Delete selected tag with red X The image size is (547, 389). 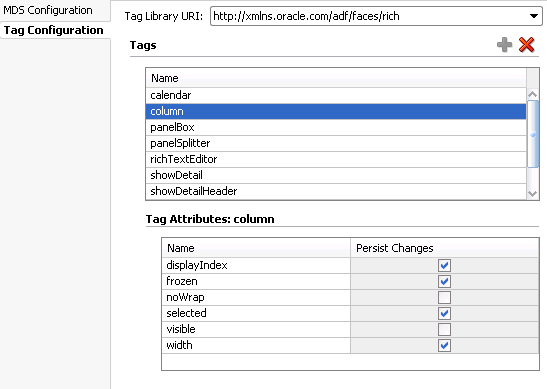click(x=526, y=45)
